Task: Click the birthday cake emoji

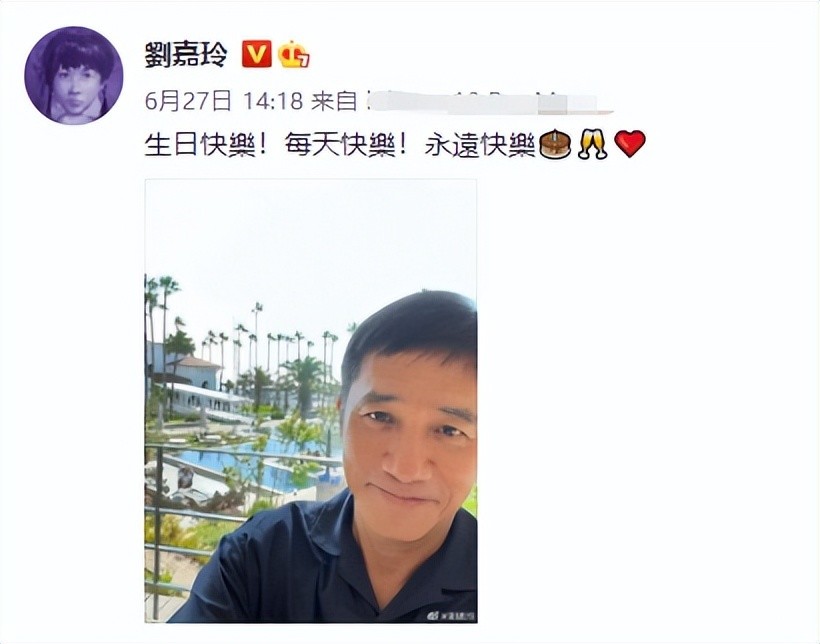Action: coord(555,144)
